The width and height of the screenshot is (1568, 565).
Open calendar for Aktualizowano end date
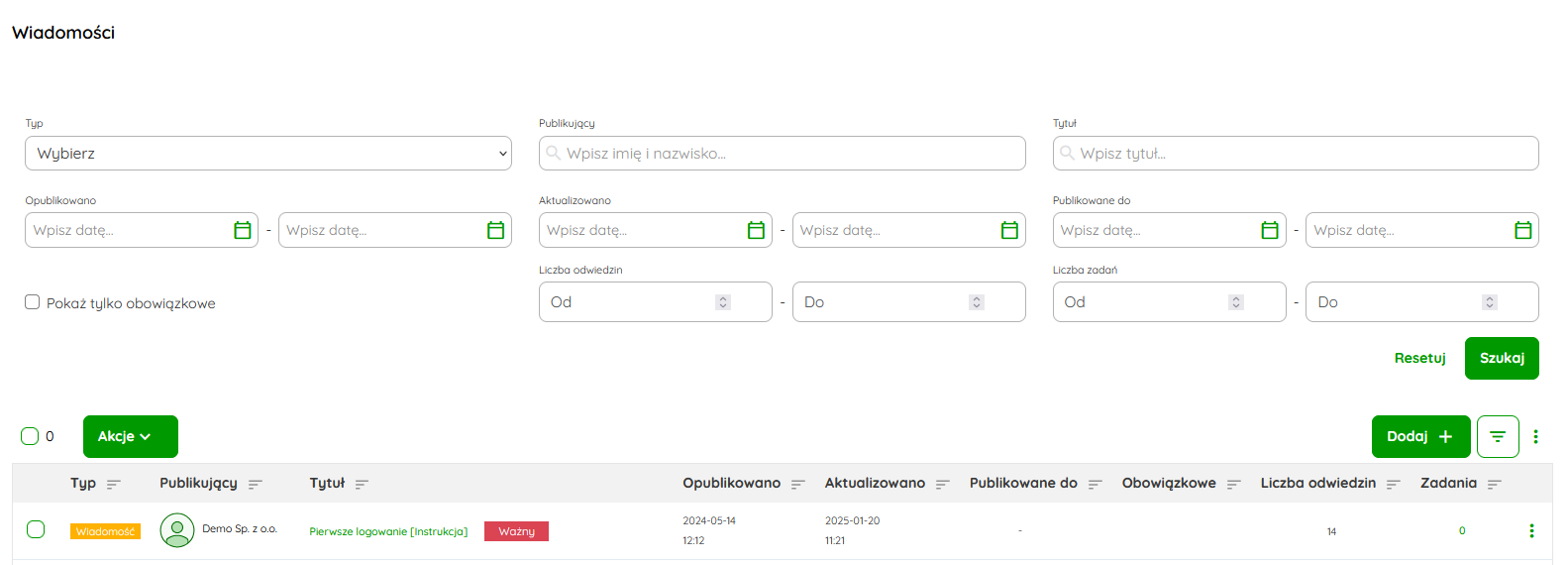click(1009, 230)
